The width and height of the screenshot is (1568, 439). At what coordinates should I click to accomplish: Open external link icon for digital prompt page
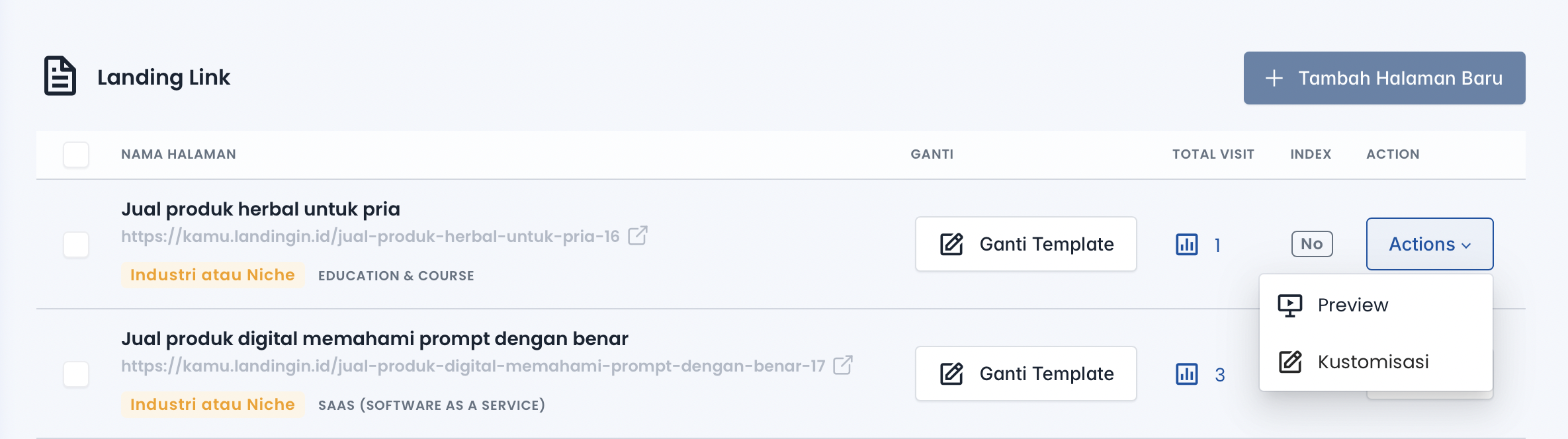pos(843,365)
